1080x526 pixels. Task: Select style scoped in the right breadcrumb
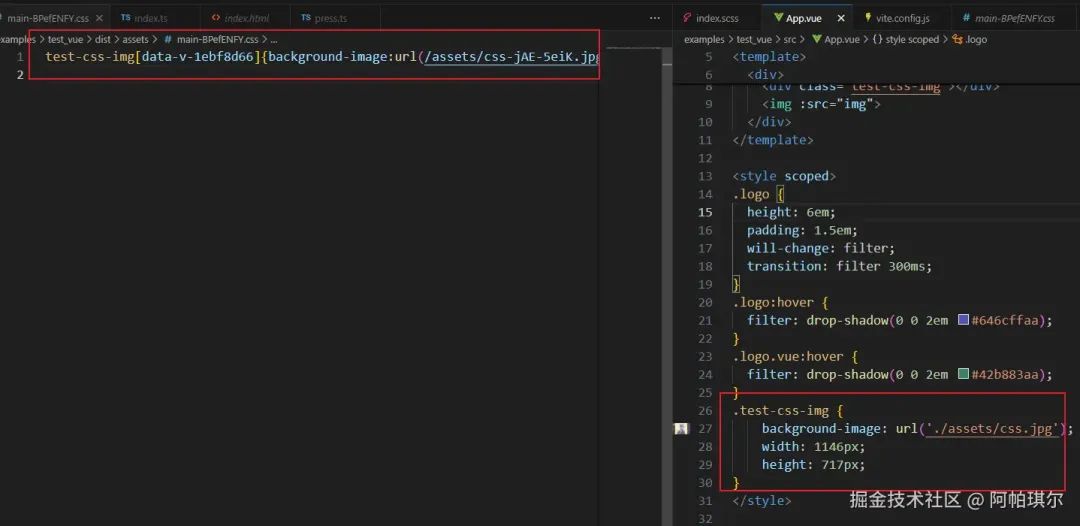click(x=911, y=40)
